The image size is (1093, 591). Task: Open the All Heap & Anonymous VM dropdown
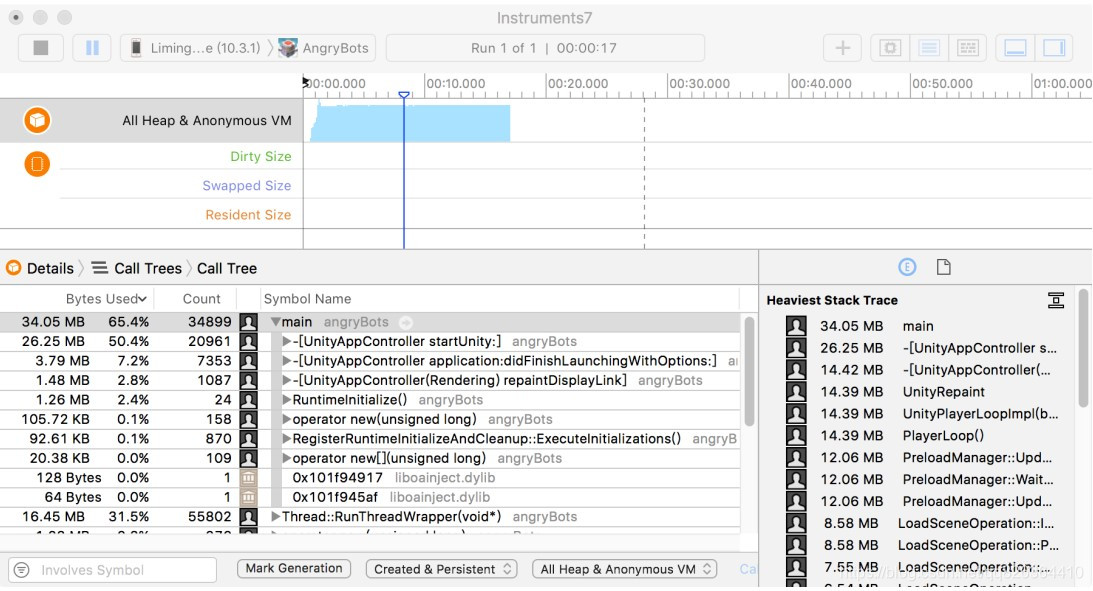pyautogui.click(x=625, y=569)
